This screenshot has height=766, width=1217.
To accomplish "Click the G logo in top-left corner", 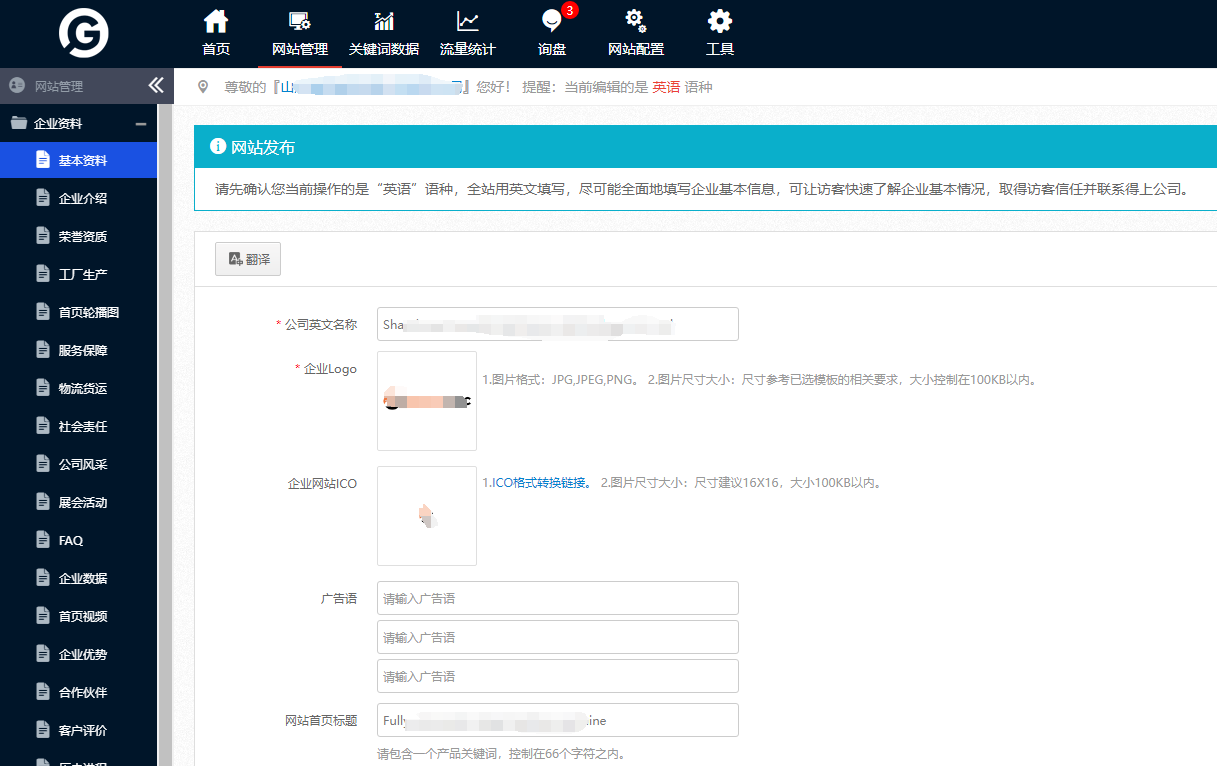I will coord(83,33).
